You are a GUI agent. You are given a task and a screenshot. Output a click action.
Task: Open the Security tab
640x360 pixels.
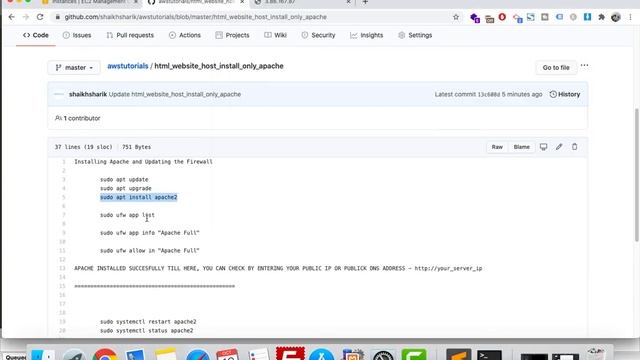[318, 35]
